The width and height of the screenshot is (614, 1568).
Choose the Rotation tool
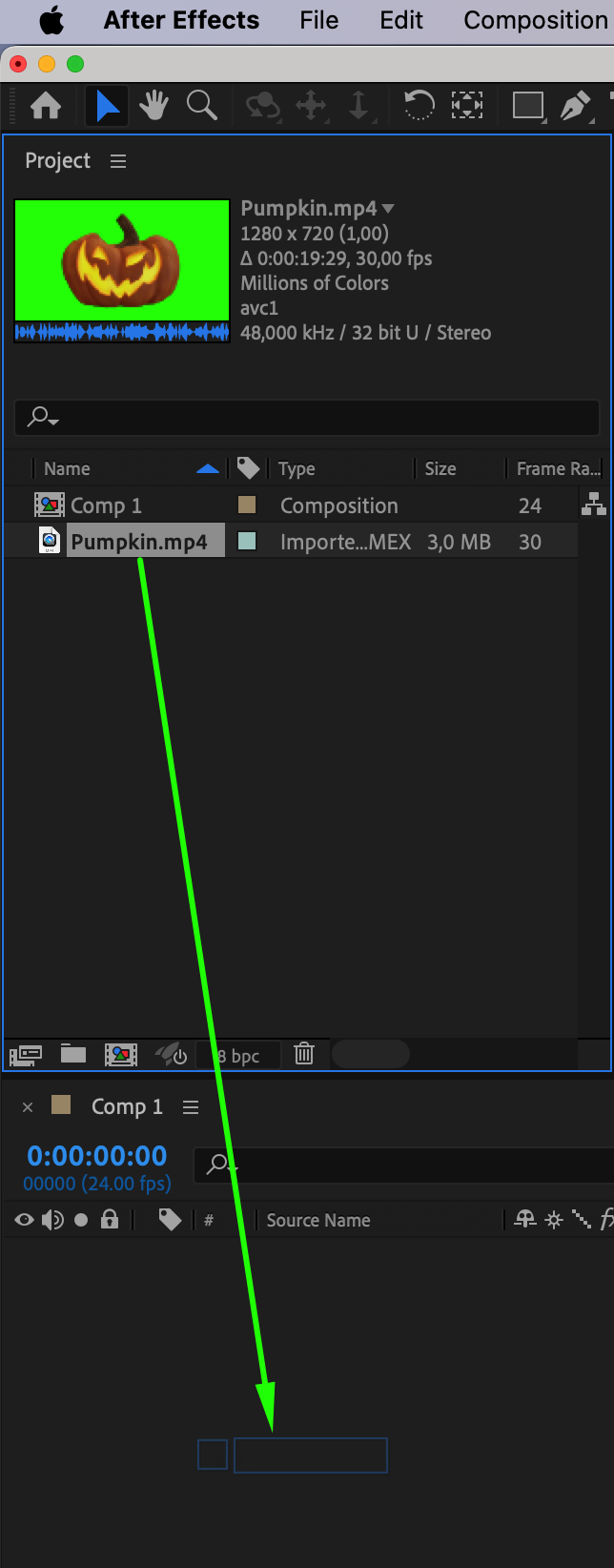[x=419, y=105]
